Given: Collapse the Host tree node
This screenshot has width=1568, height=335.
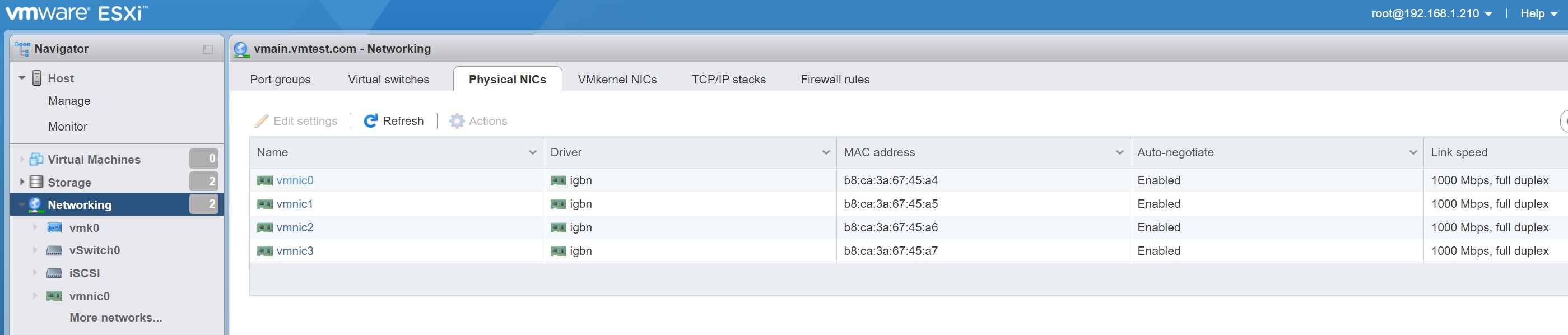Looking at the screenshot, I should tap(22, 78).
